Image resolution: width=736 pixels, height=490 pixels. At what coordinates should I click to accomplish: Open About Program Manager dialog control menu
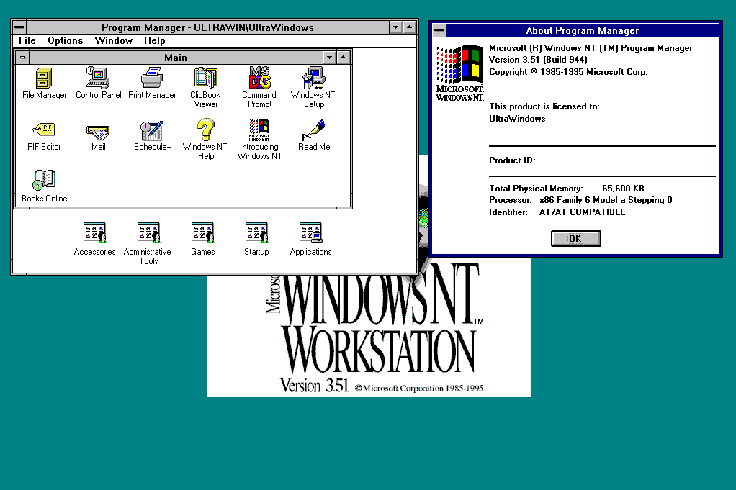[x=439, y=31]
